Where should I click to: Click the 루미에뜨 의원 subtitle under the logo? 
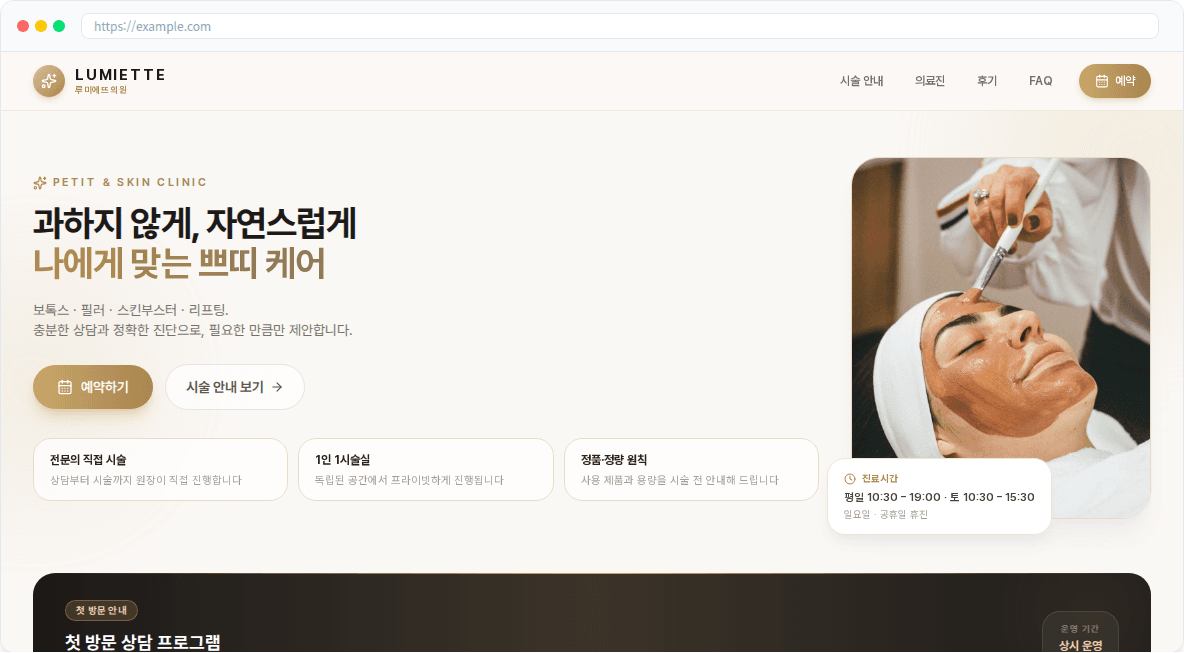(100, 90)
